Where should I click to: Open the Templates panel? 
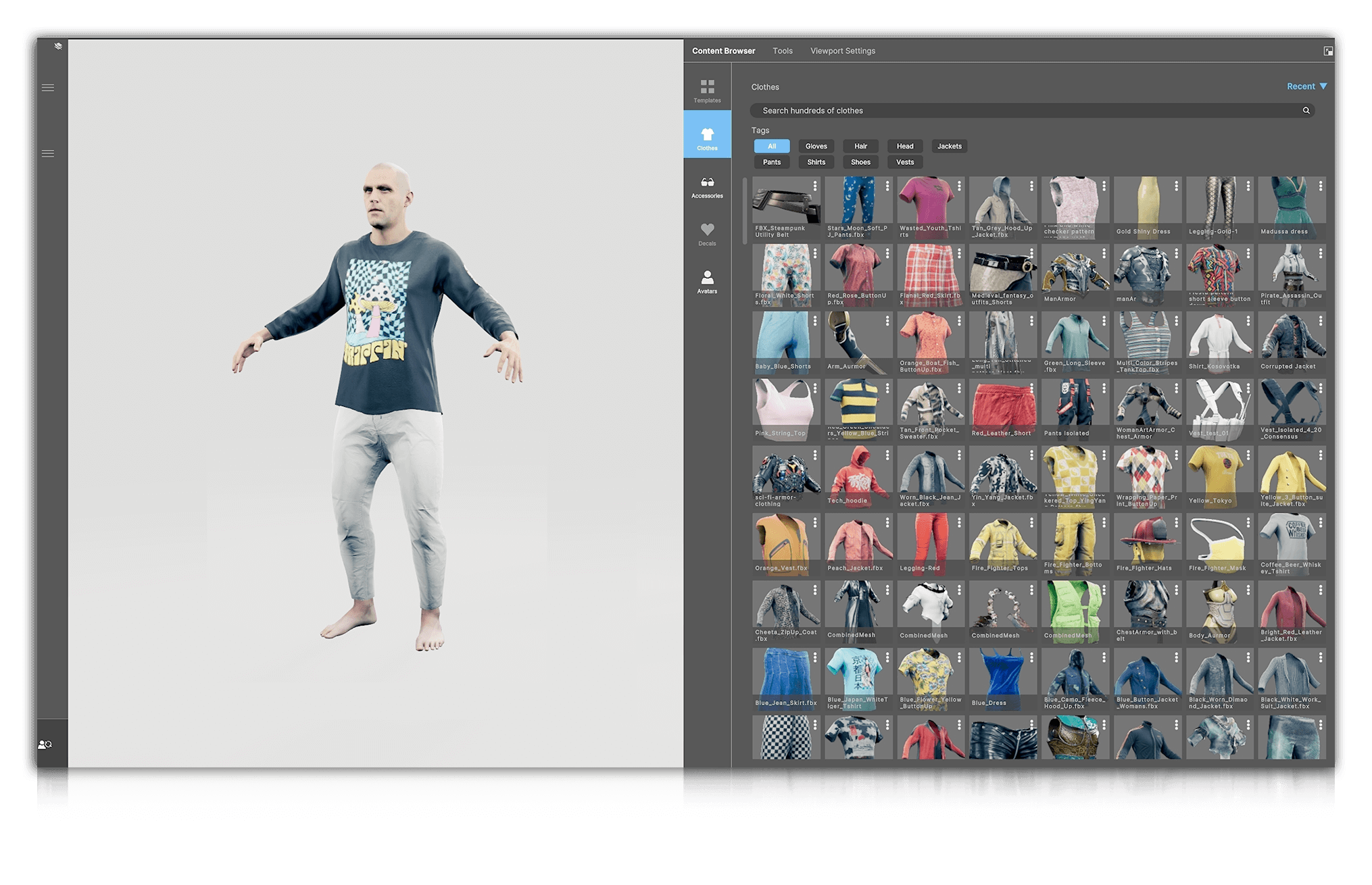pos(707,91)
